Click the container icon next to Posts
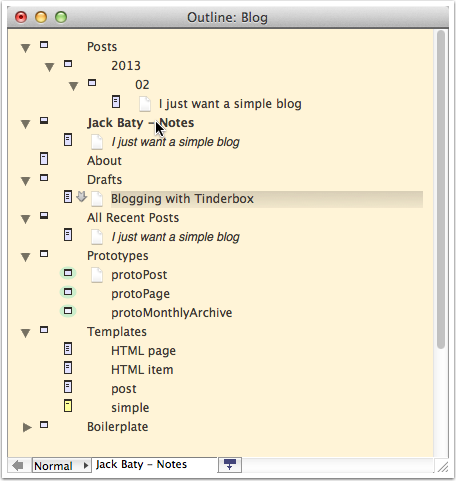Image resolution: width=456 pixels, height=481 pixels. point(44,44)
